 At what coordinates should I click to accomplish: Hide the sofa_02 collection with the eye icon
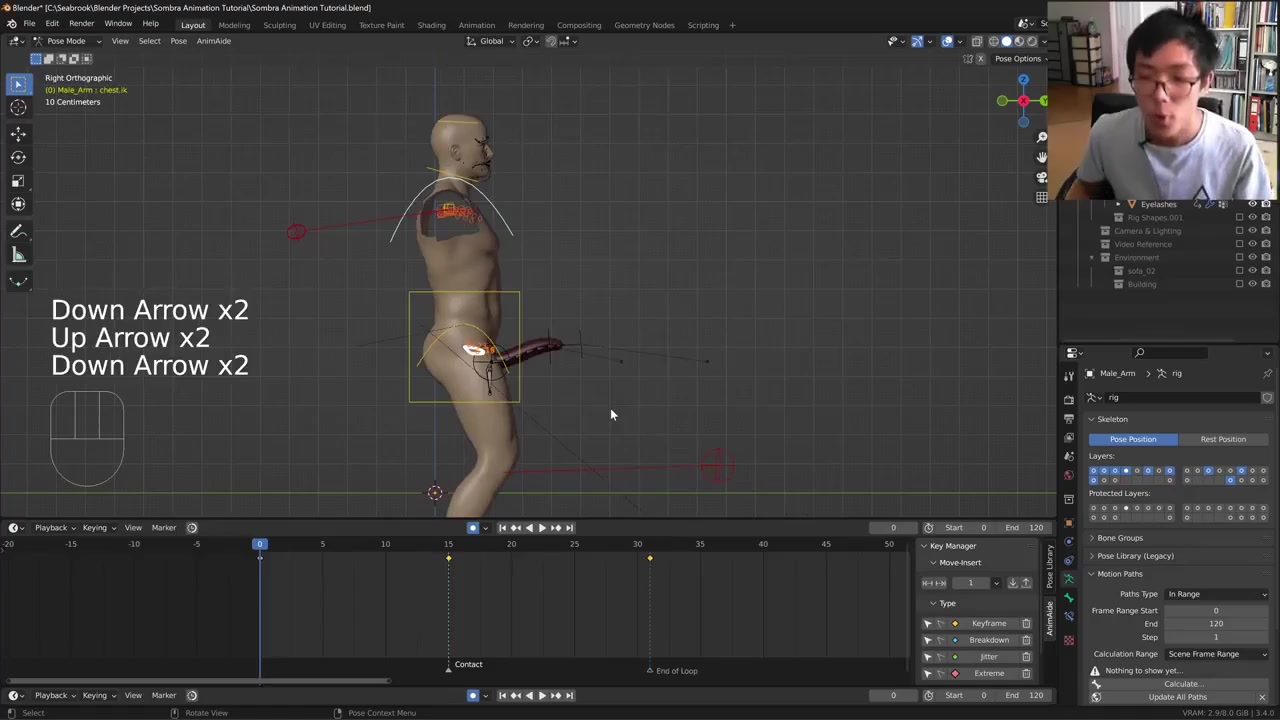click(x=1252, y=271)
